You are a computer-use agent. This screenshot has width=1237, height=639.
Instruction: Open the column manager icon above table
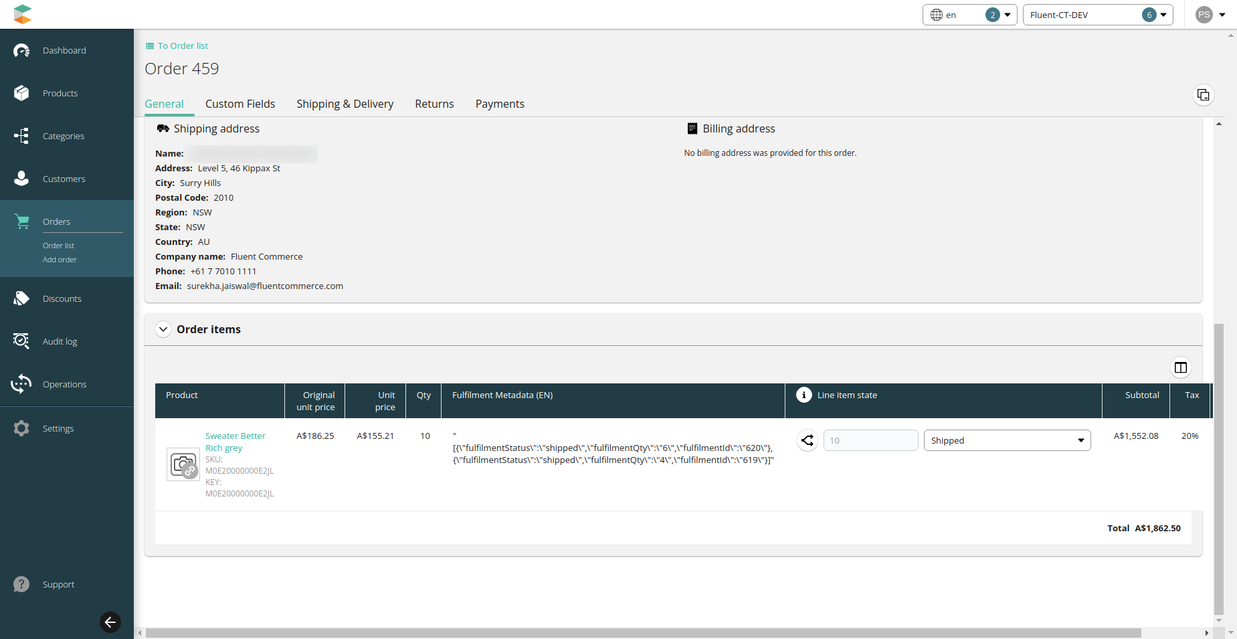tap(1180, 368)
